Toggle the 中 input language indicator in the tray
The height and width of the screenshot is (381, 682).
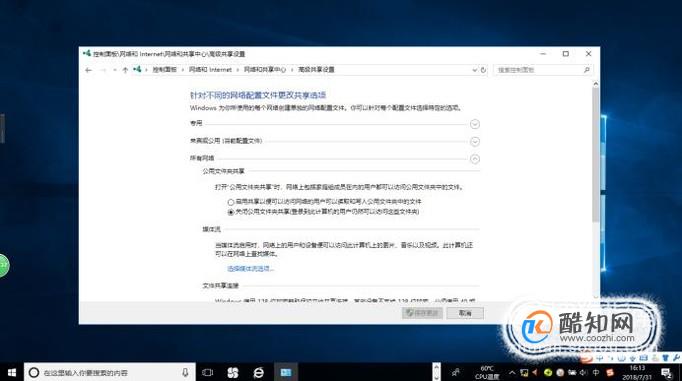(x=596, y=373)
